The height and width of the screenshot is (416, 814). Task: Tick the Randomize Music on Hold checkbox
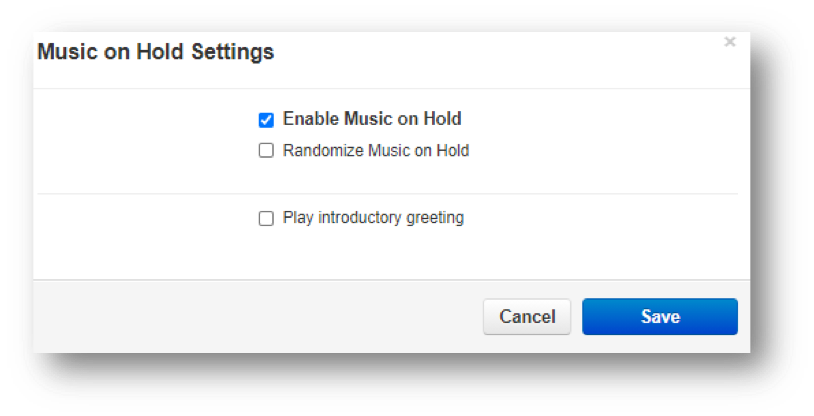[266, 151]
